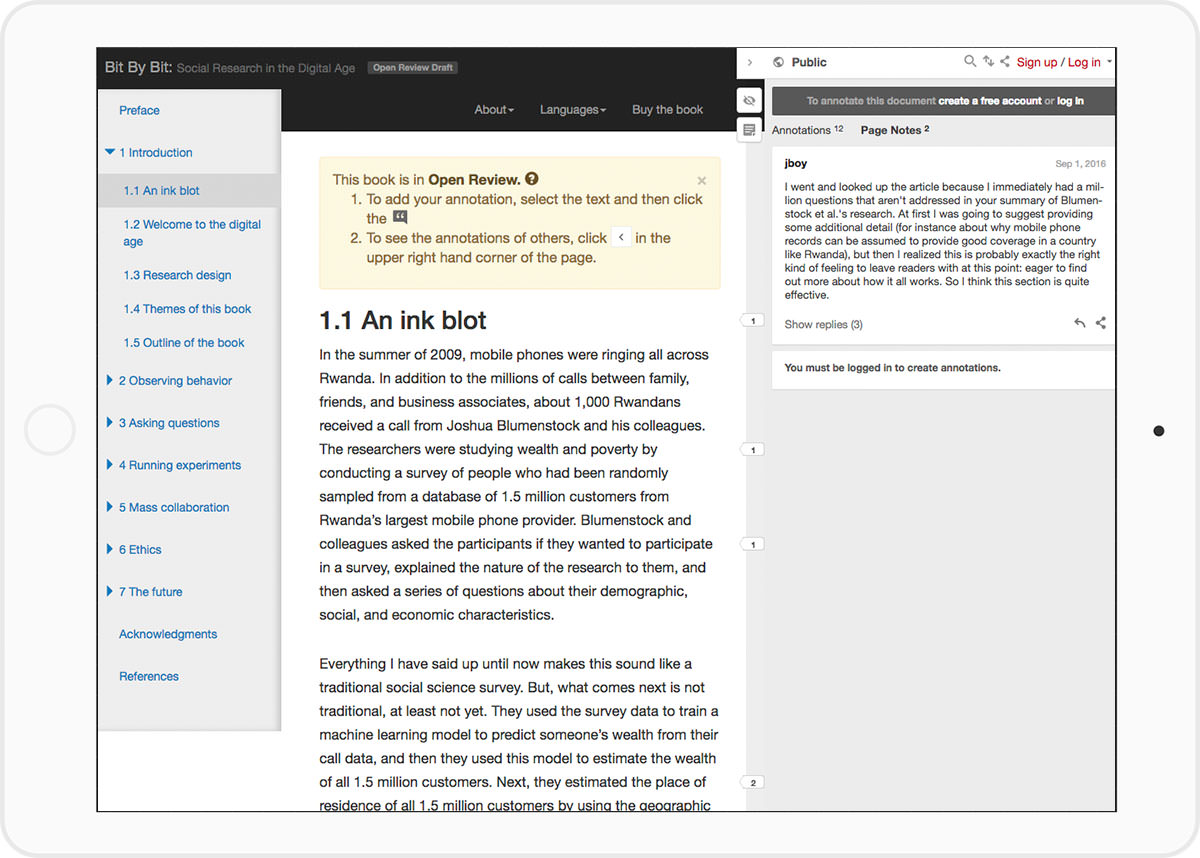Image resolution: width=1200 pixels, height=858 pixels.
Task: Share jboy's annotation using share icon
Action: 1101,323
